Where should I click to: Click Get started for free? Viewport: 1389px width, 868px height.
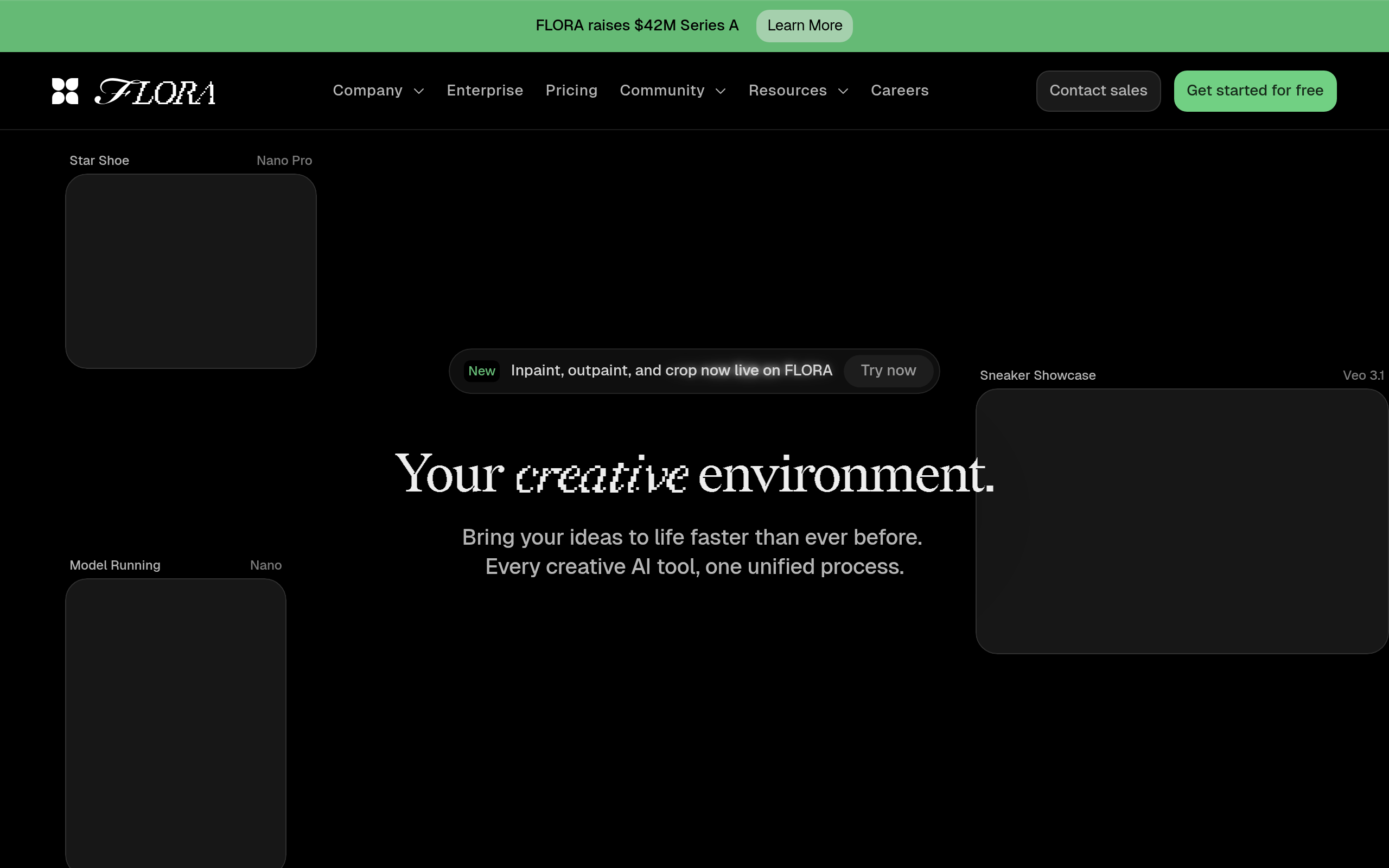1254,91
